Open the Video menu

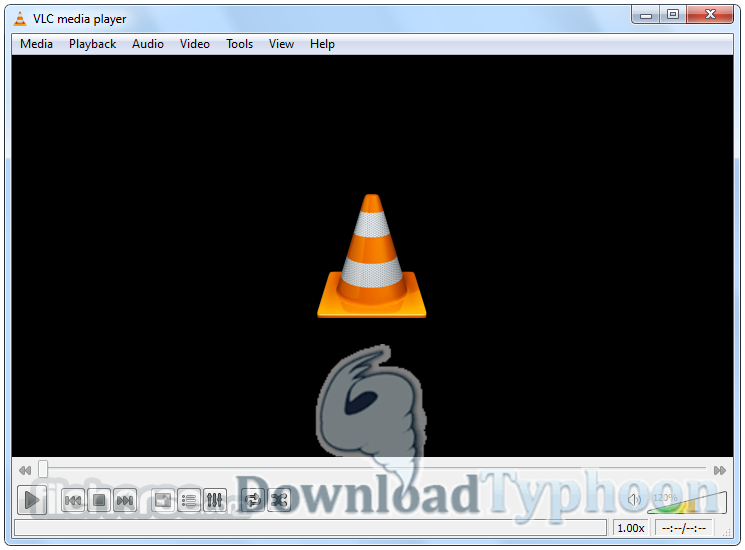pyautogui.click(x=194, y=44)
